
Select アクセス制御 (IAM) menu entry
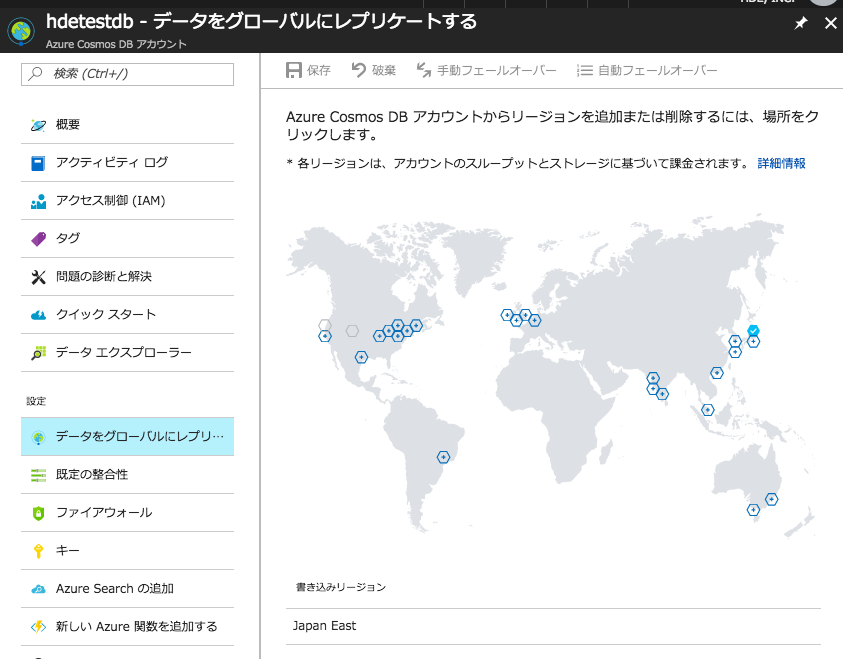point(127,200)
